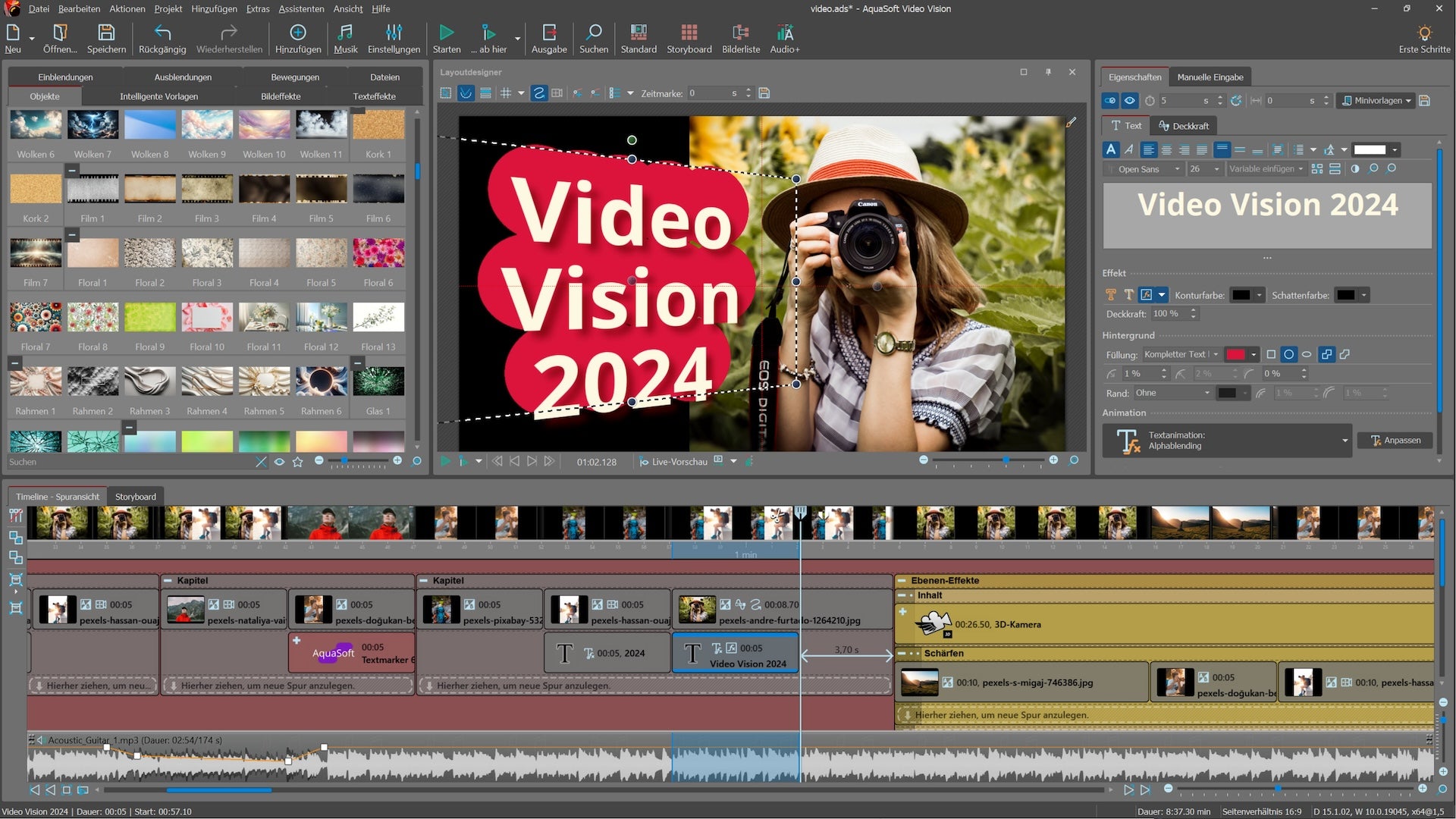Open Einstellungen sliders icon
Screen dimensions: 1456x819
[x=394, y=33]
